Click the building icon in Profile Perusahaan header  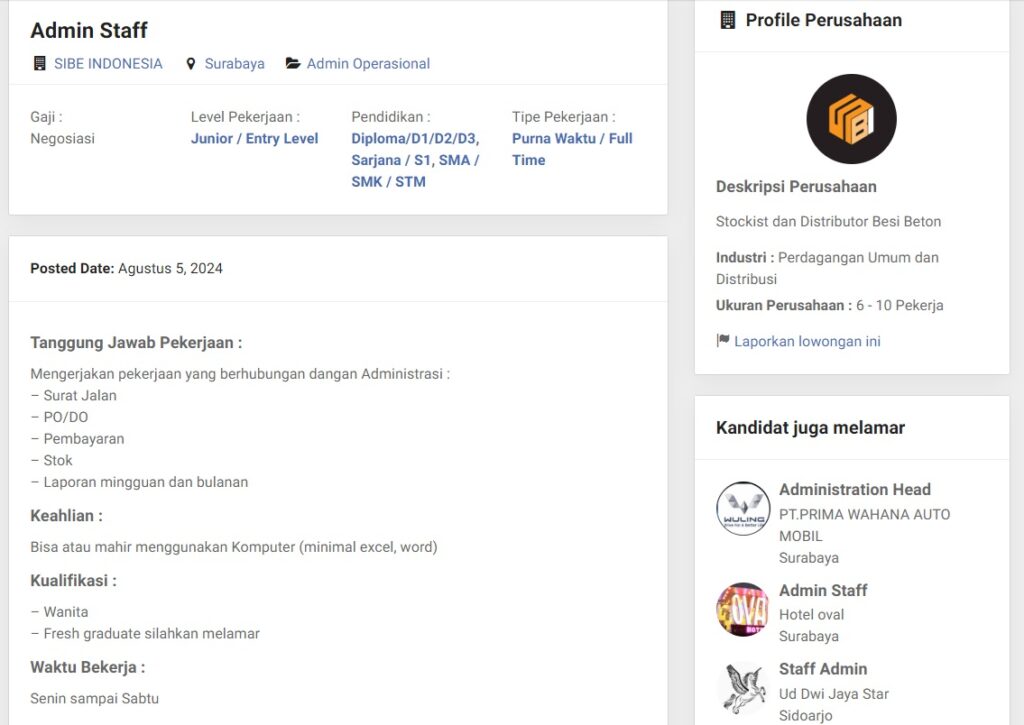click(x=728, y=20)
